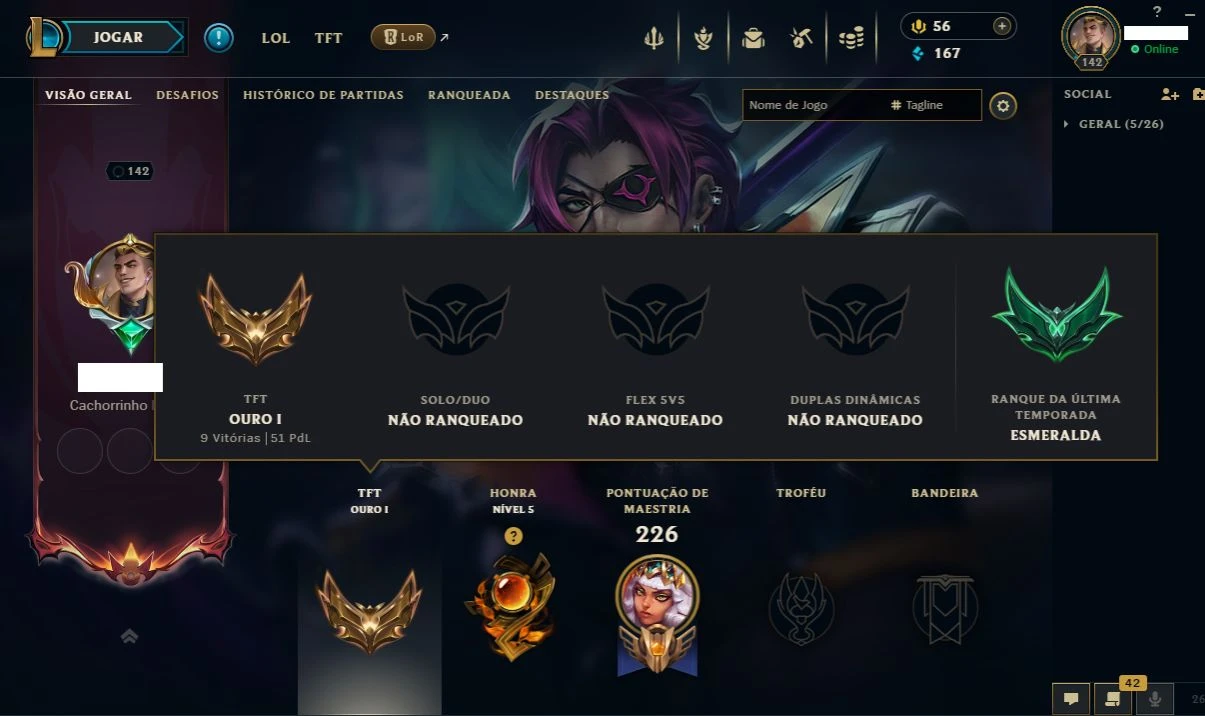The width and height of the screenshot is (1205, 716).
Task: Expand the profile banner chevron
Action: pos(129,636)
